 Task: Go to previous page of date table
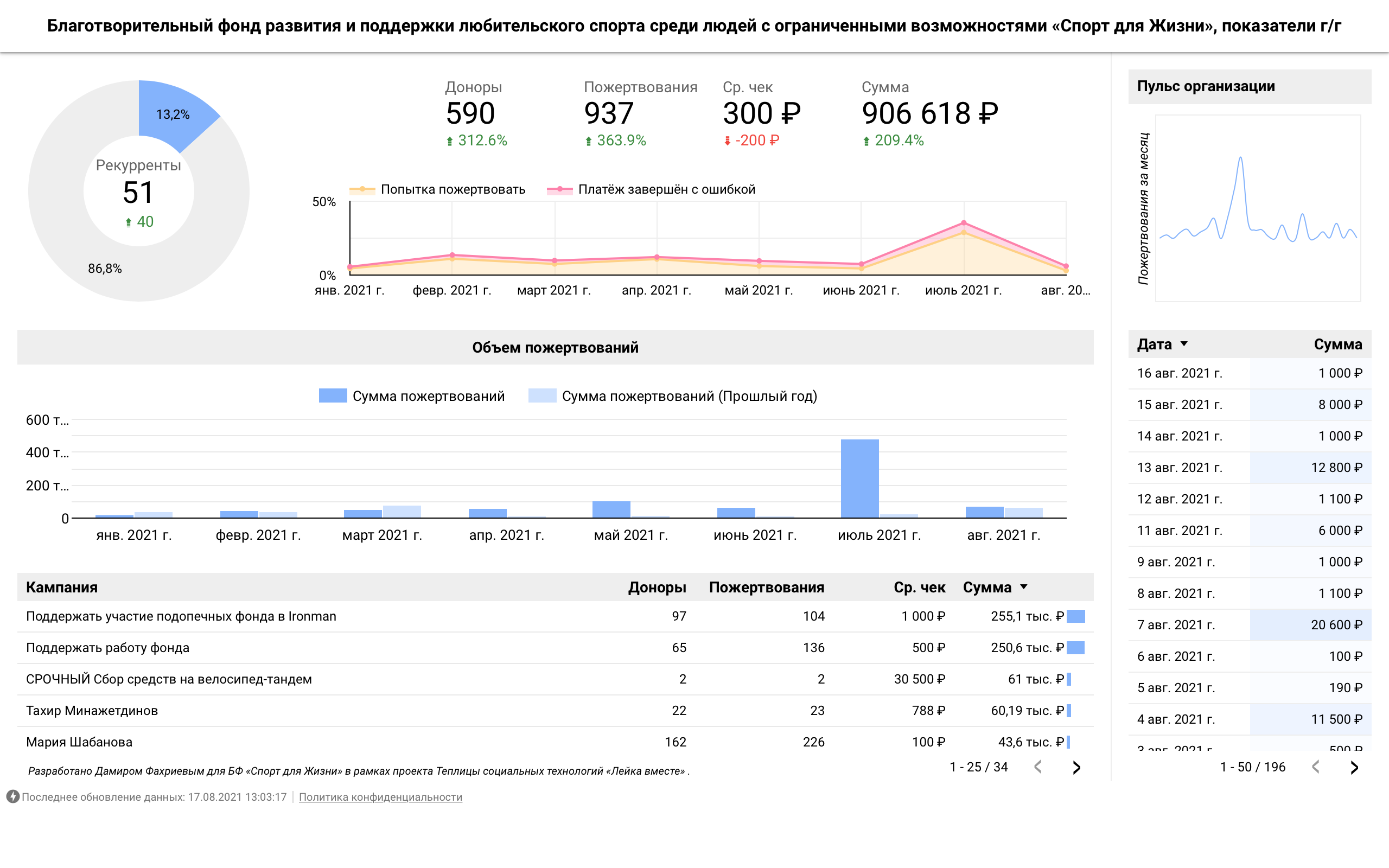click(1316, 768)
